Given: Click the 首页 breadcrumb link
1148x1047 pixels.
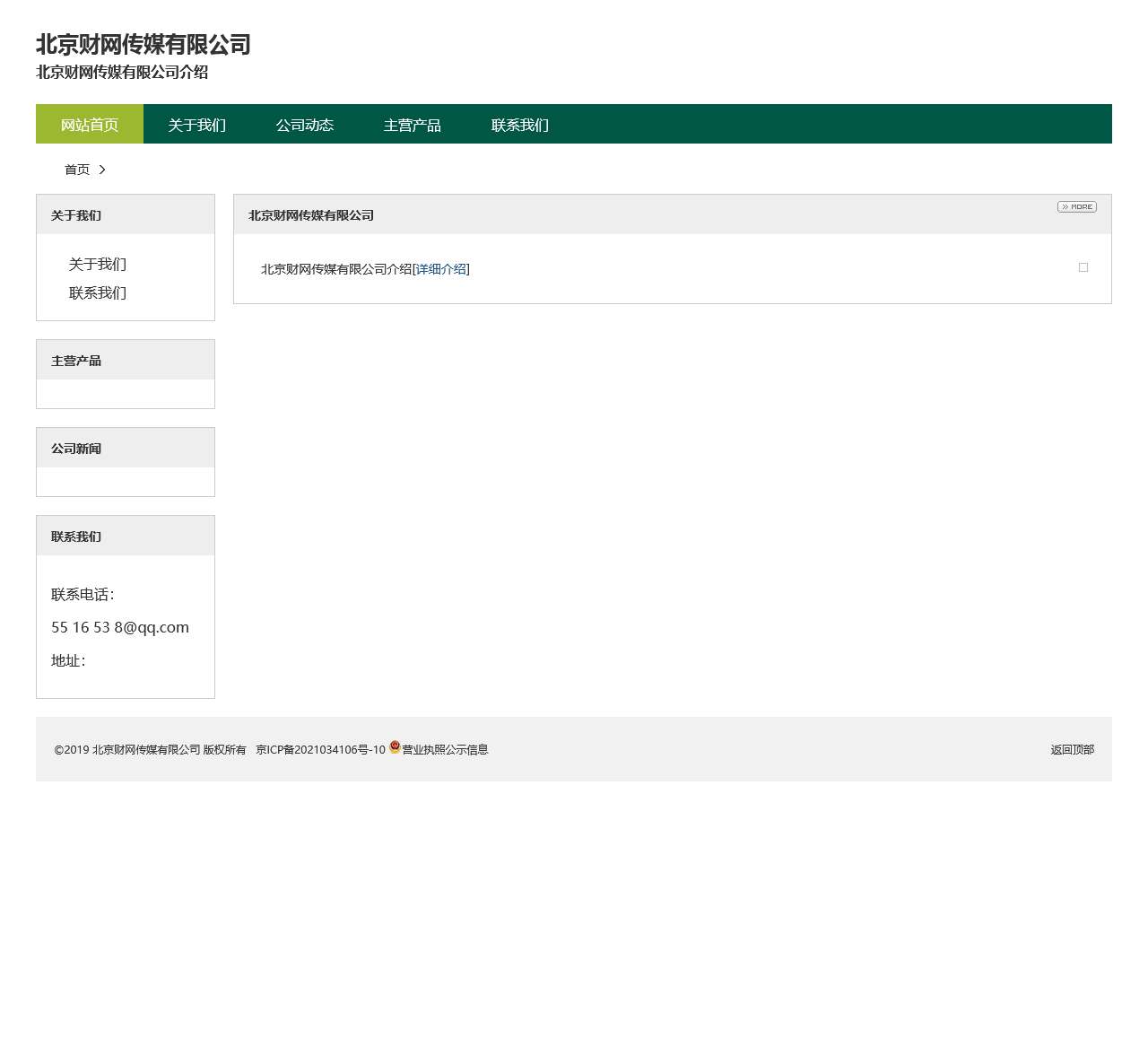Looking at the screenshot, I should pos(77,170).
